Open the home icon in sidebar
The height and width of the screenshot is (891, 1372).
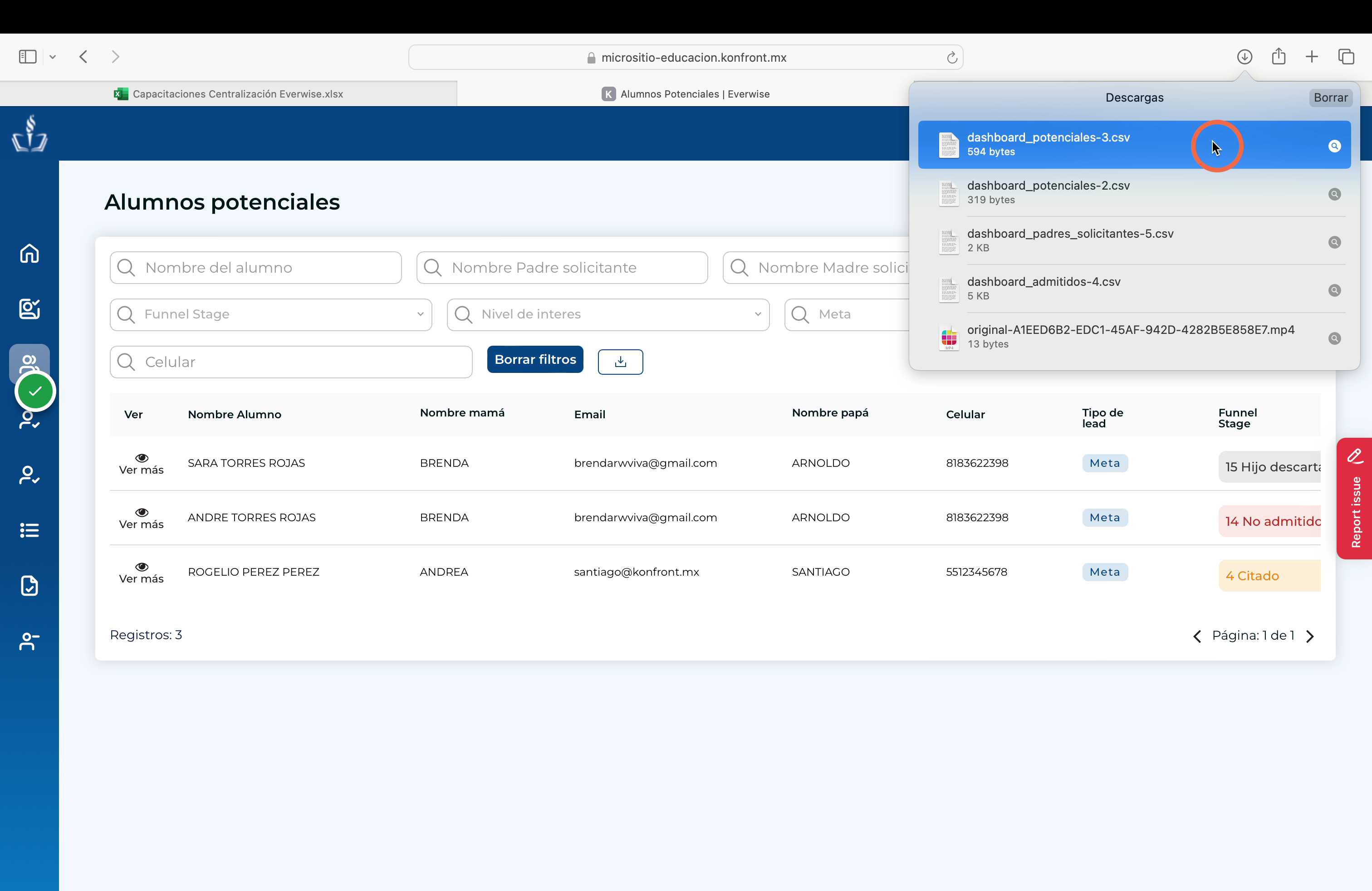coord(29,254)
